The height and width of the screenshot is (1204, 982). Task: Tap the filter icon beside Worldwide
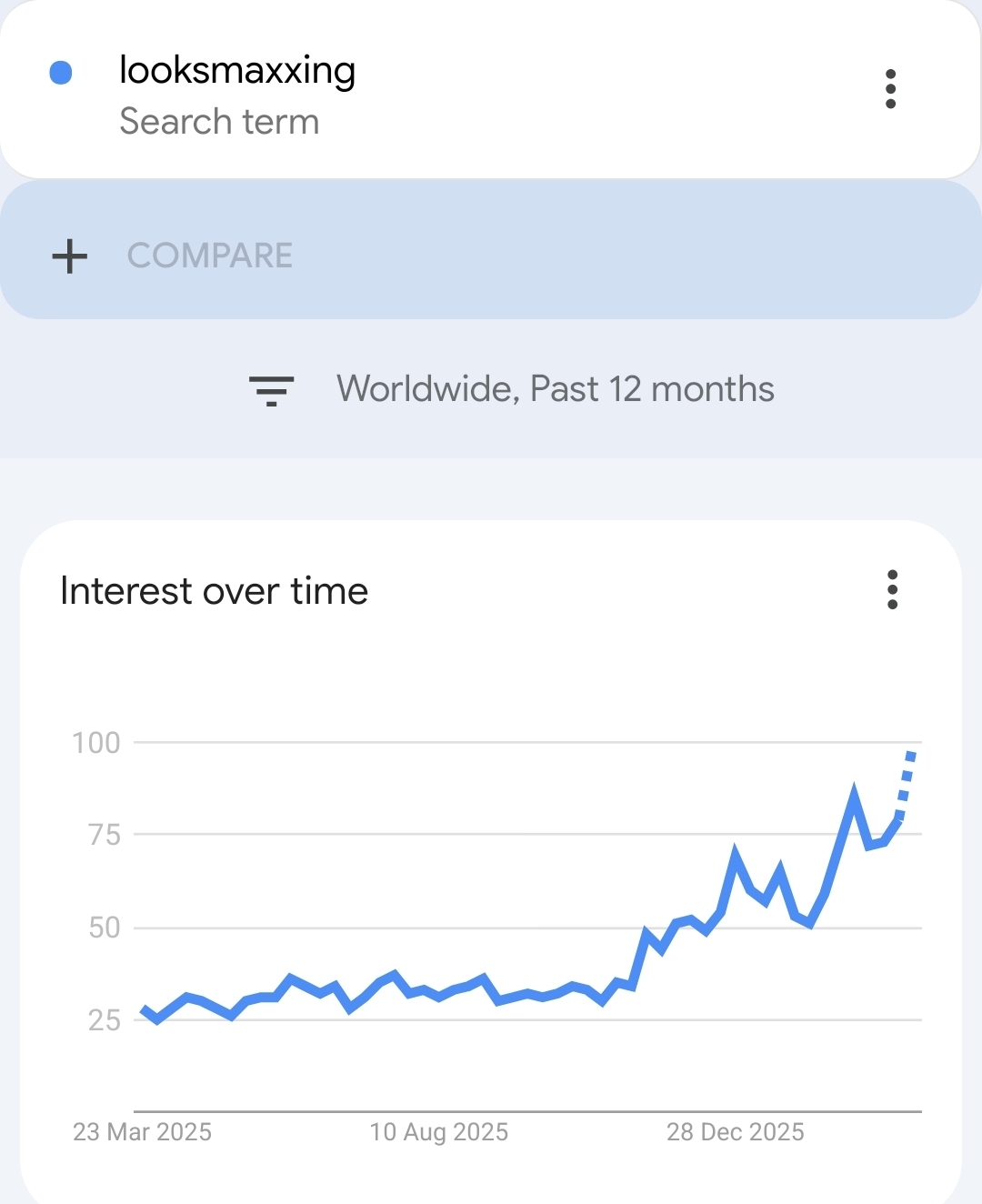[x=271, y=390]
